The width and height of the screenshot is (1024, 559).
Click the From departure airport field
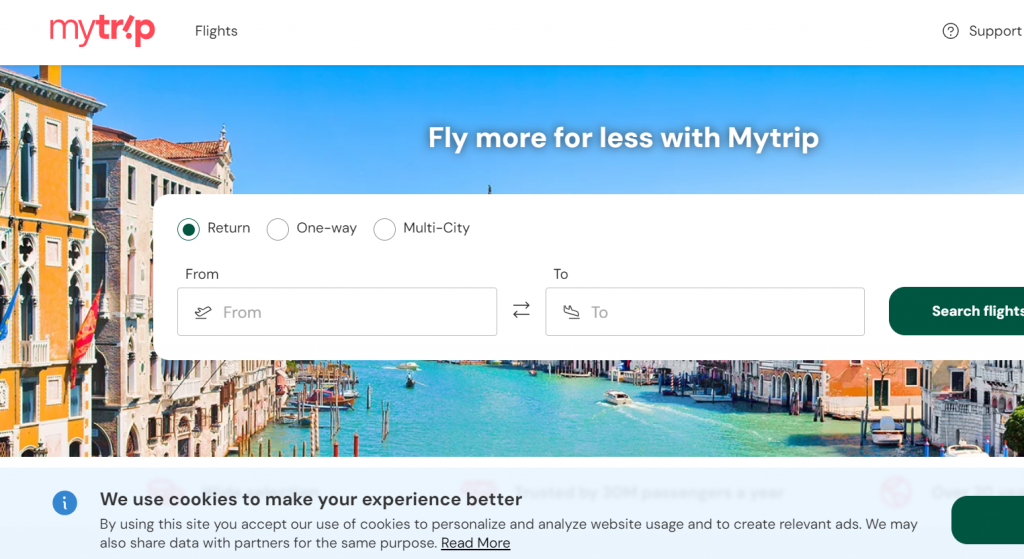point(337,312)
